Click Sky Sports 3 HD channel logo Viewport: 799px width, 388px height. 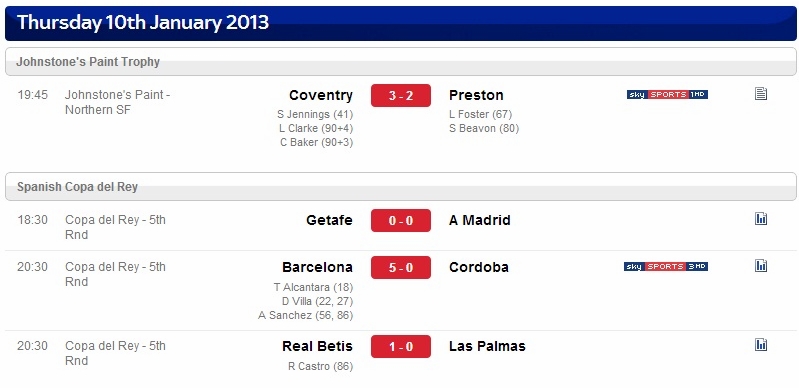point(665,267)
